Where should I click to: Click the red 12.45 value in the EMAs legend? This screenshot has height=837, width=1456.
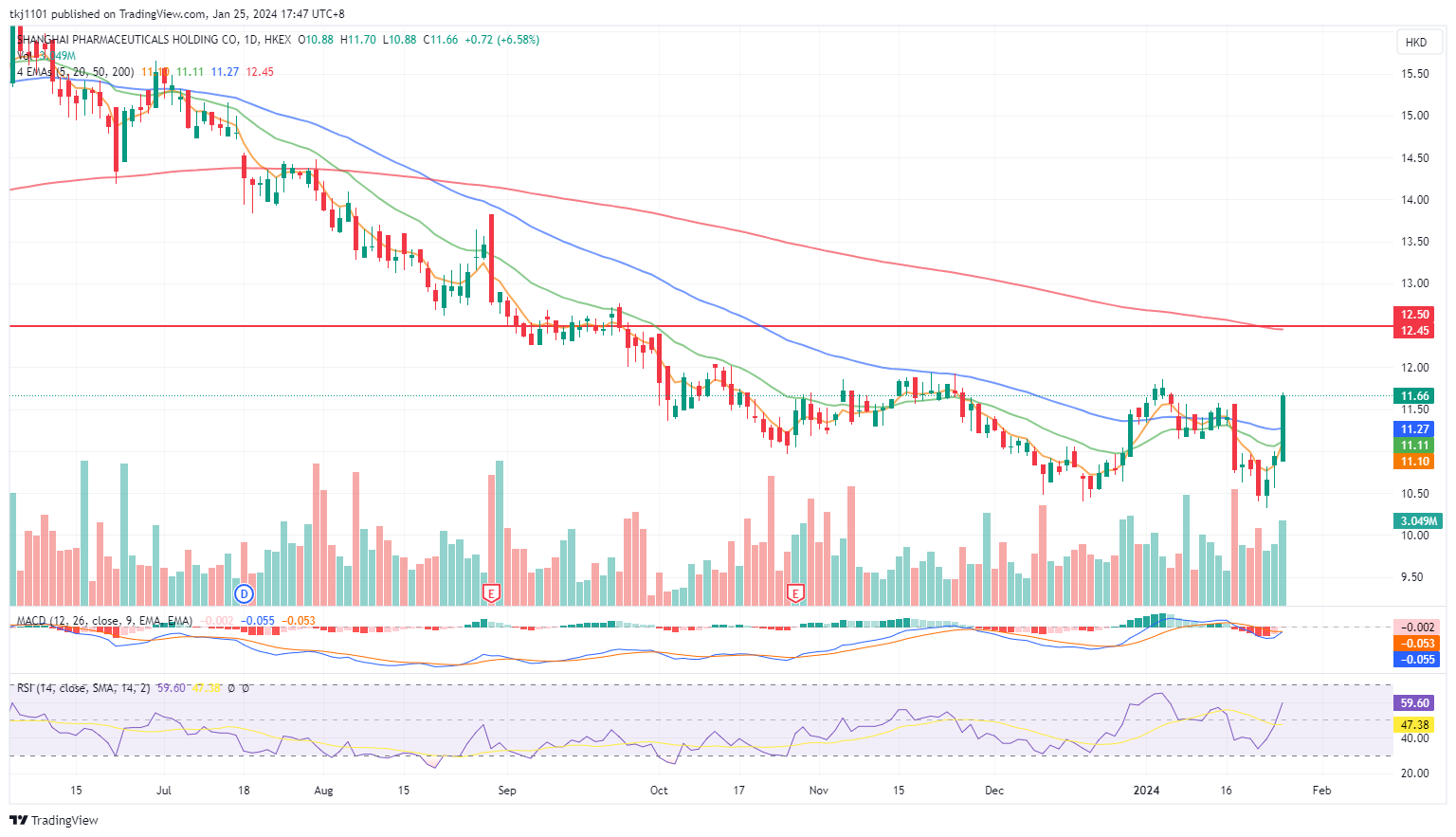pyautogui.click(x=260, y=72)
